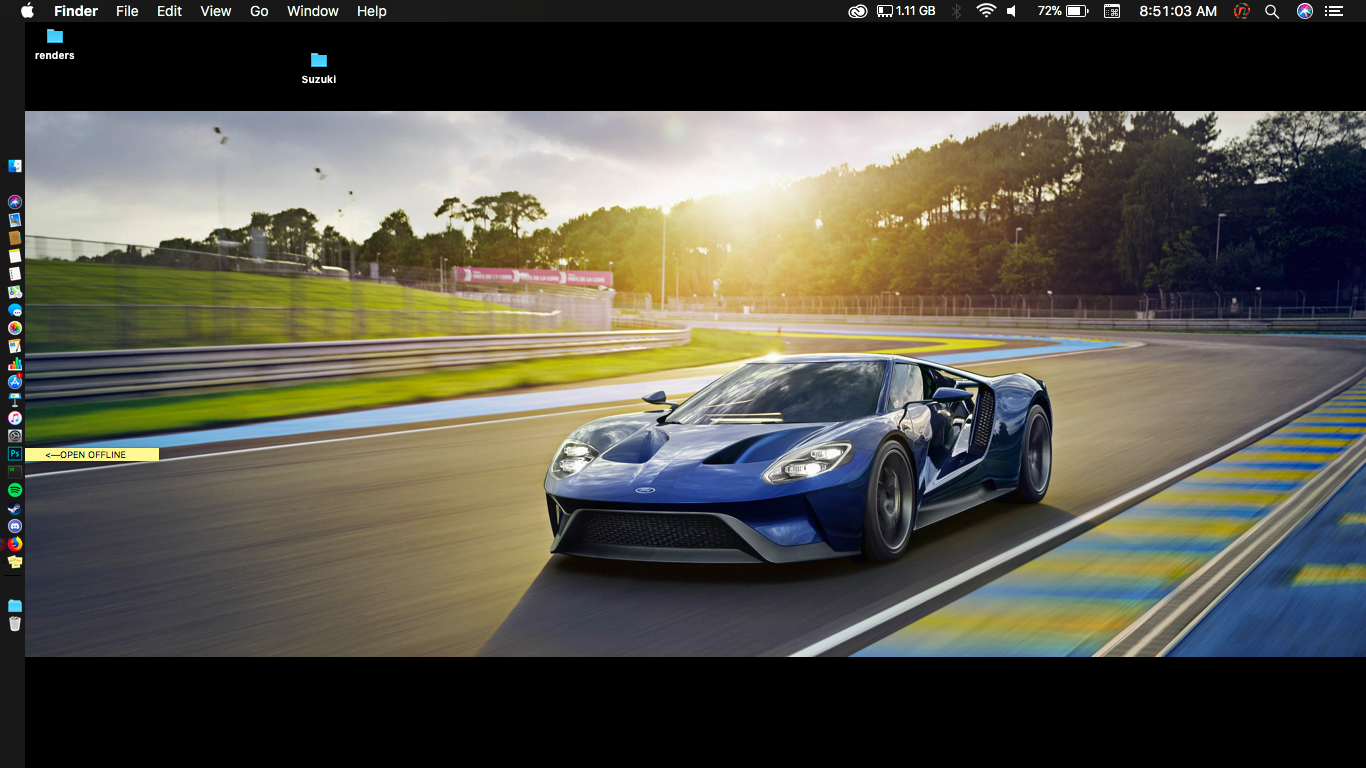The image size is (1366, 768).
Task: Open Reminders from the Dock
Action: pos(15,274)
